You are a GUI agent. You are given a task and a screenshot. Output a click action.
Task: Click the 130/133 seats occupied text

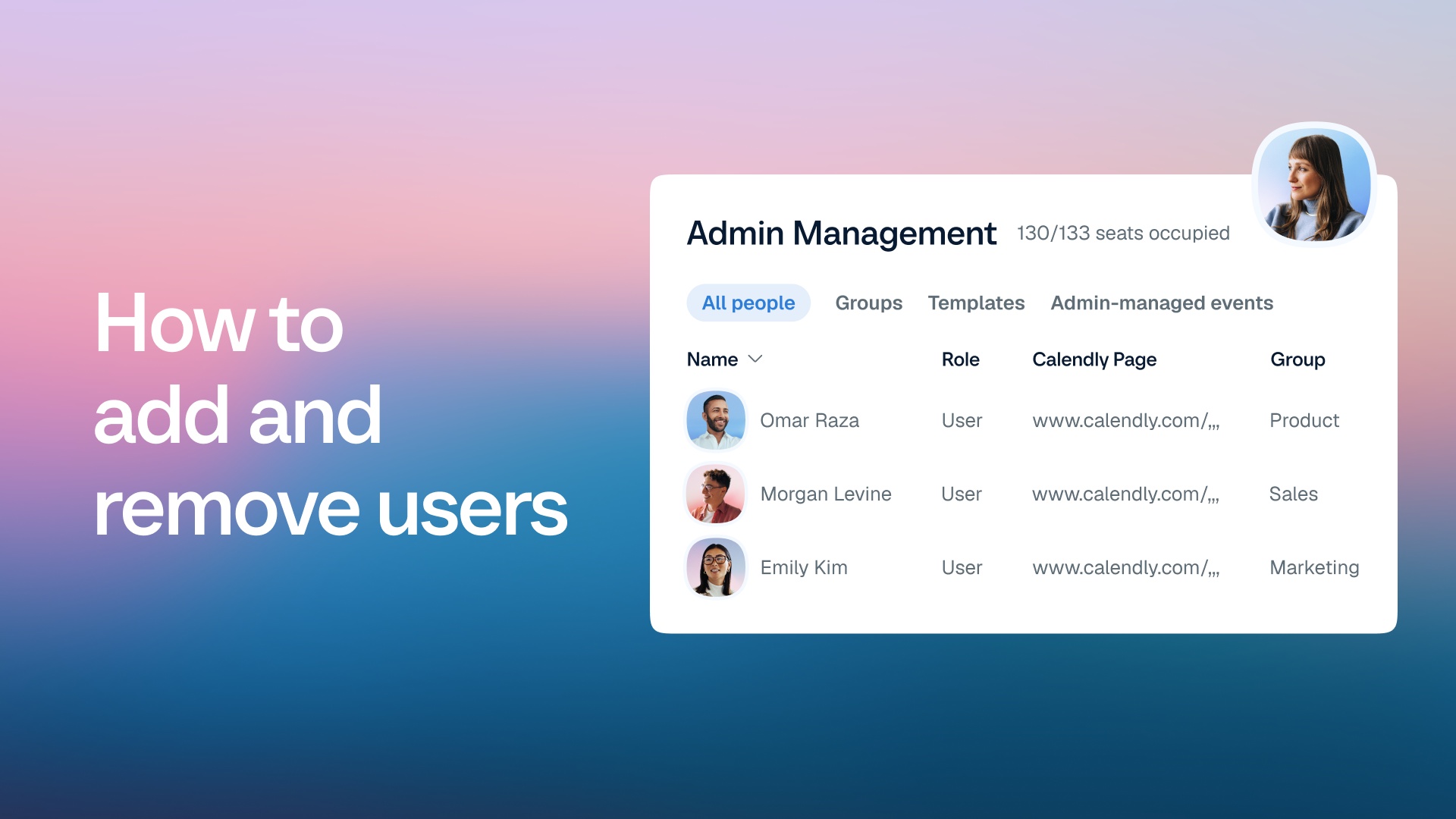1123,233
